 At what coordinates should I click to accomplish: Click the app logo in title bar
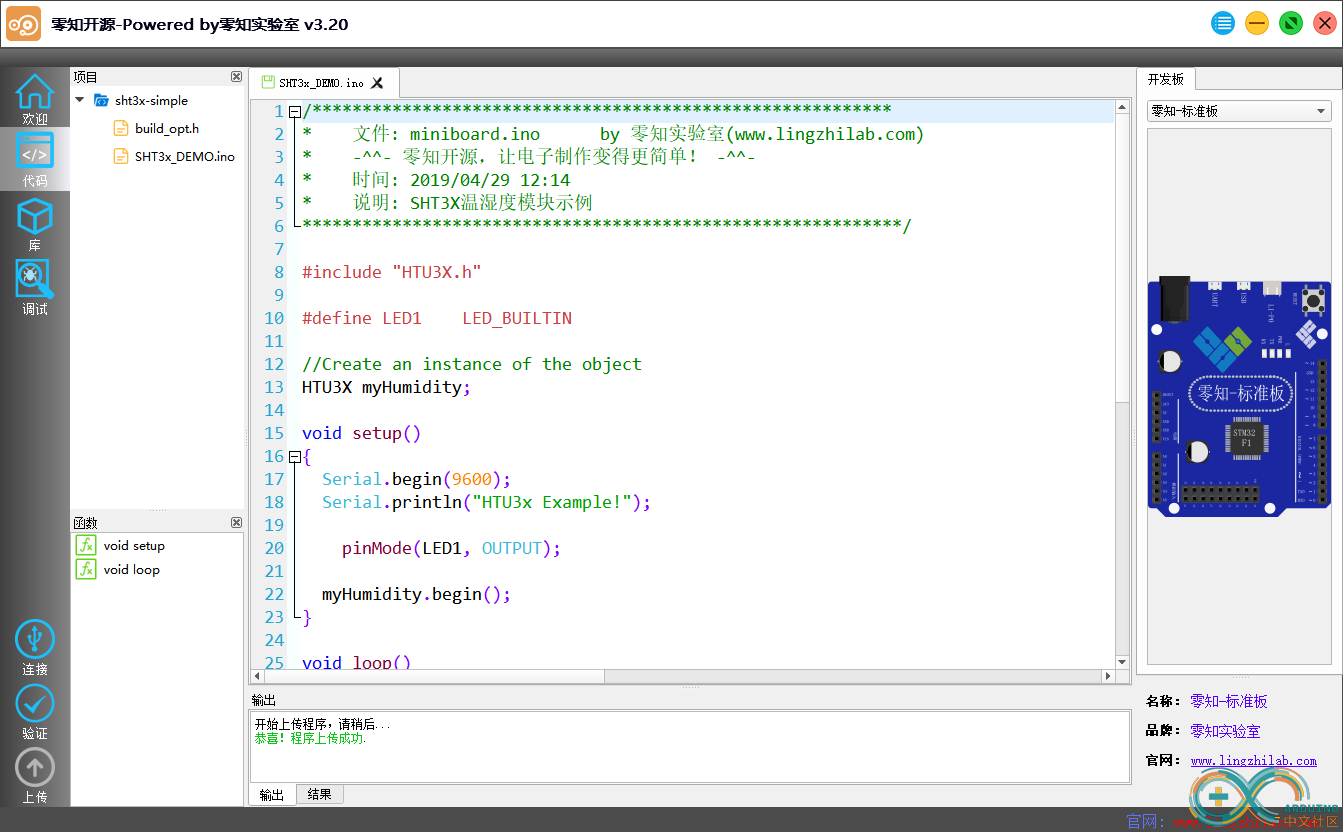pyautogui.click(x=24, y=24)
